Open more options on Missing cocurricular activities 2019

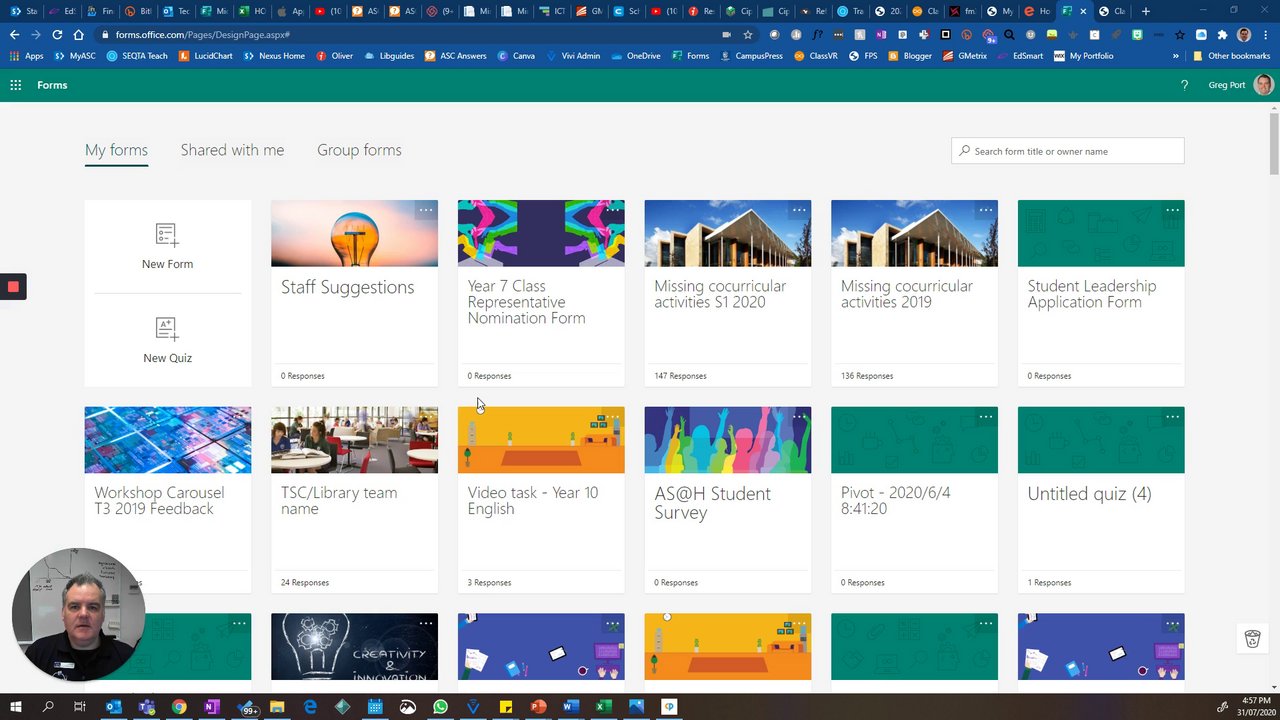(986, 210)
